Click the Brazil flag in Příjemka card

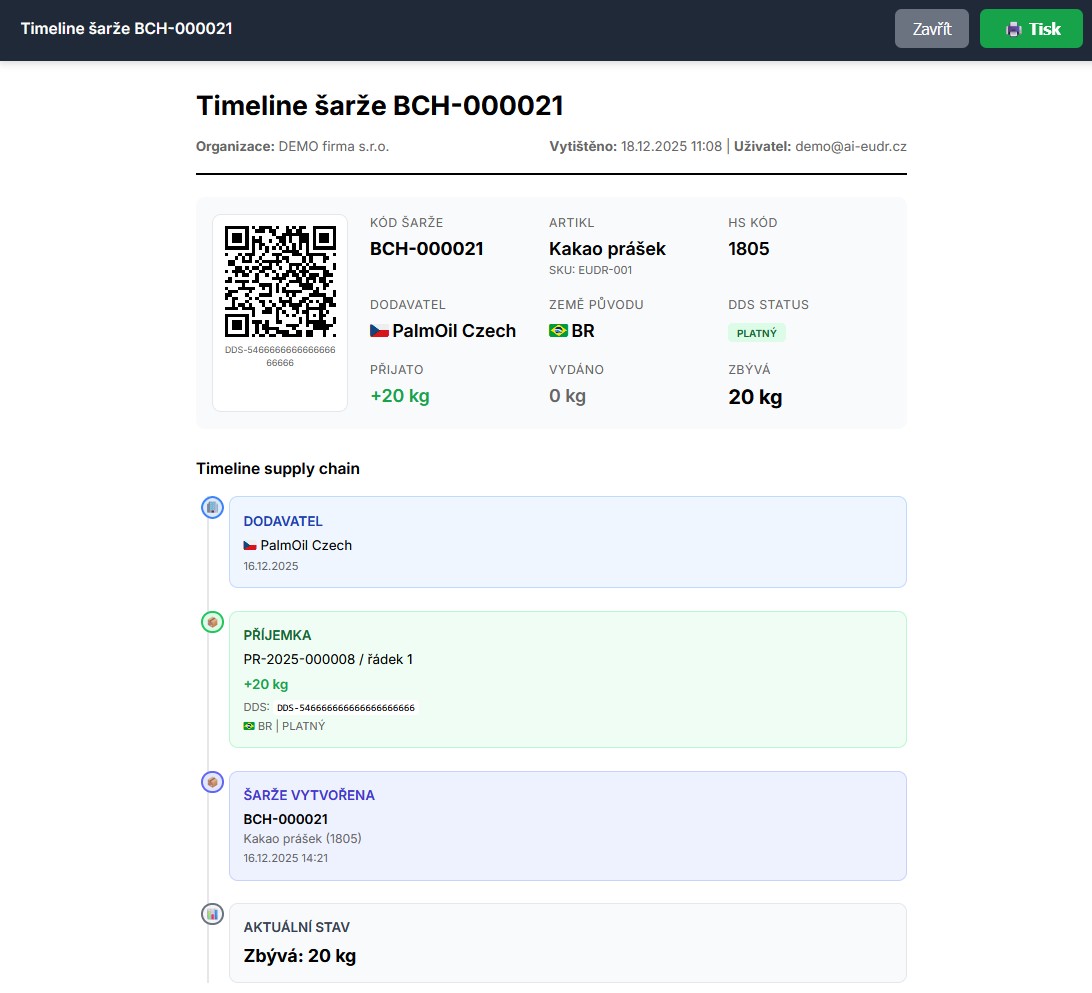point(249,726)
